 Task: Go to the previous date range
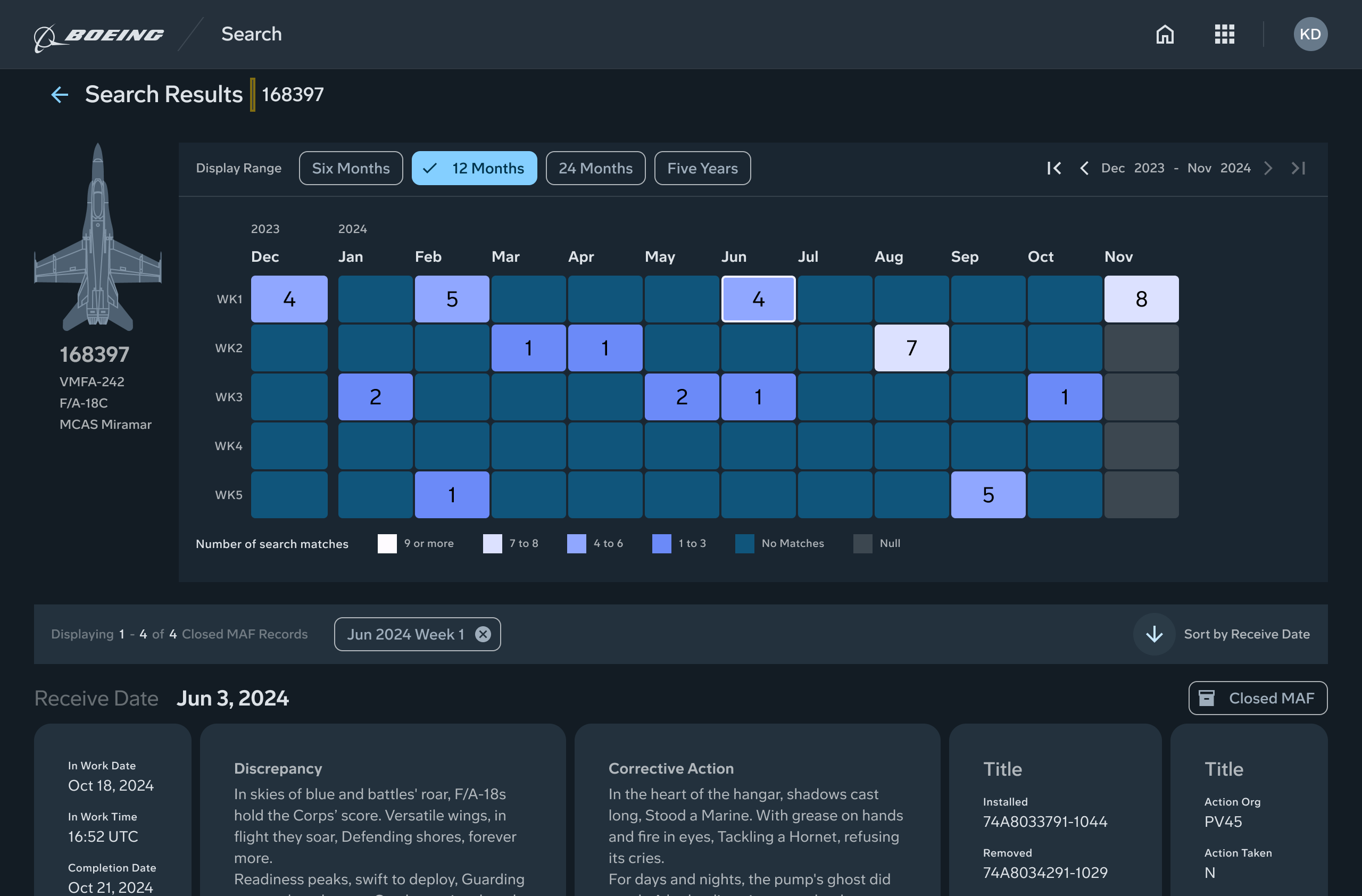click(1084, 168)
